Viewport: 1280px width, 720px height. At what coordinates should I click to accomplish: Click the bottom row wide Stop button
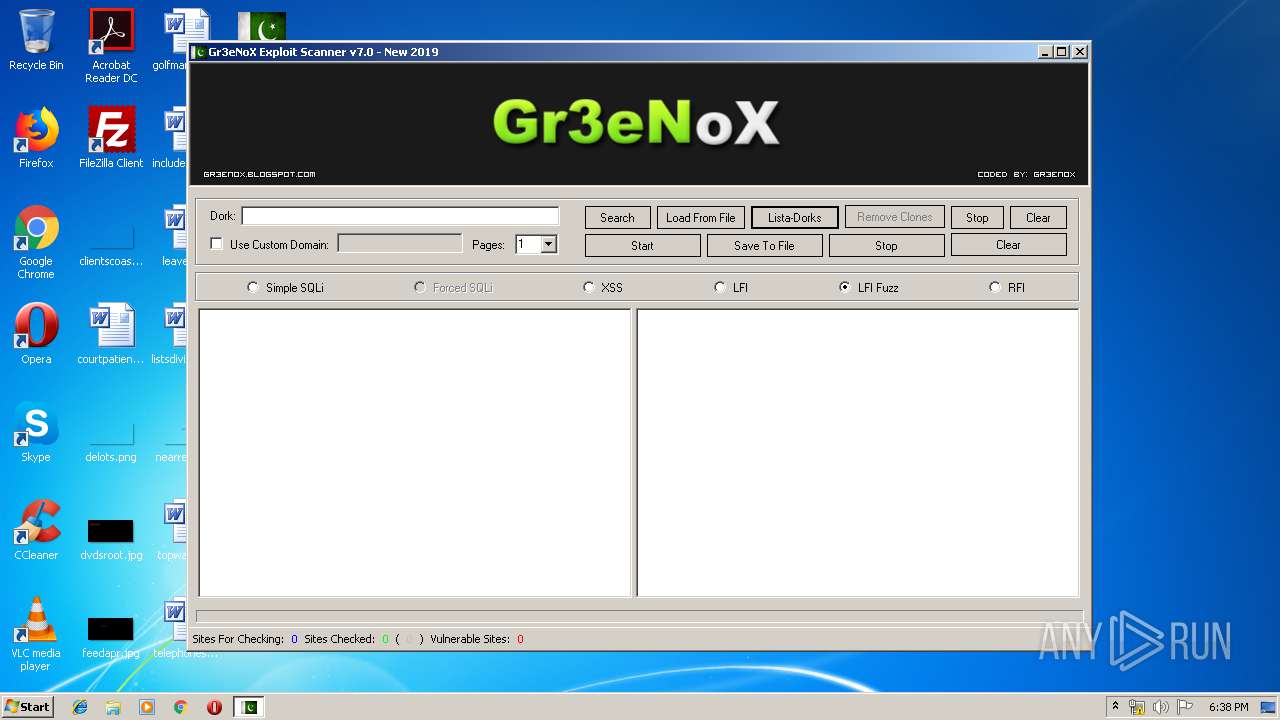[886, 245]
